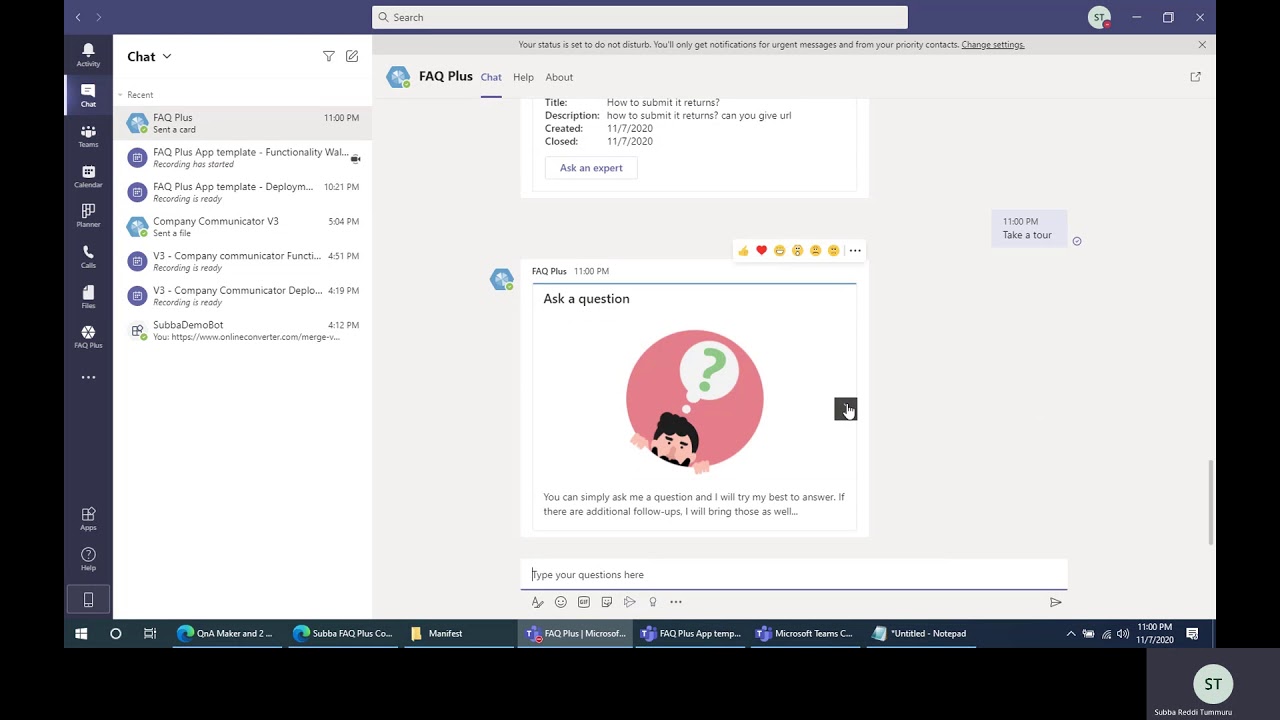Click the taskbar volume icon

coord(1123,634)
